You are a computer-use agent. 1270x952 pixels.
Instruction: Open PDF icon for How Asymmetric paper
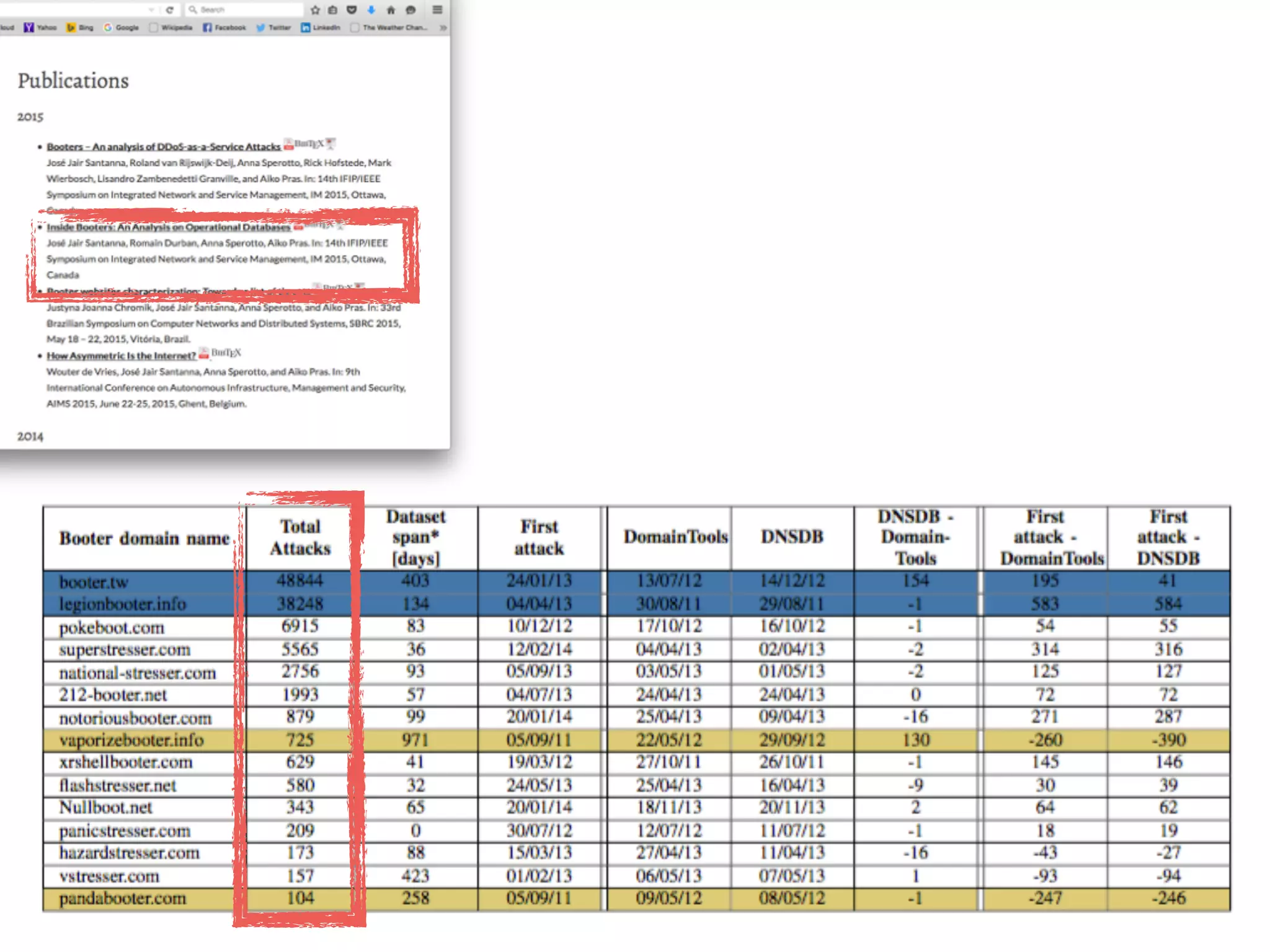(203, 354)
